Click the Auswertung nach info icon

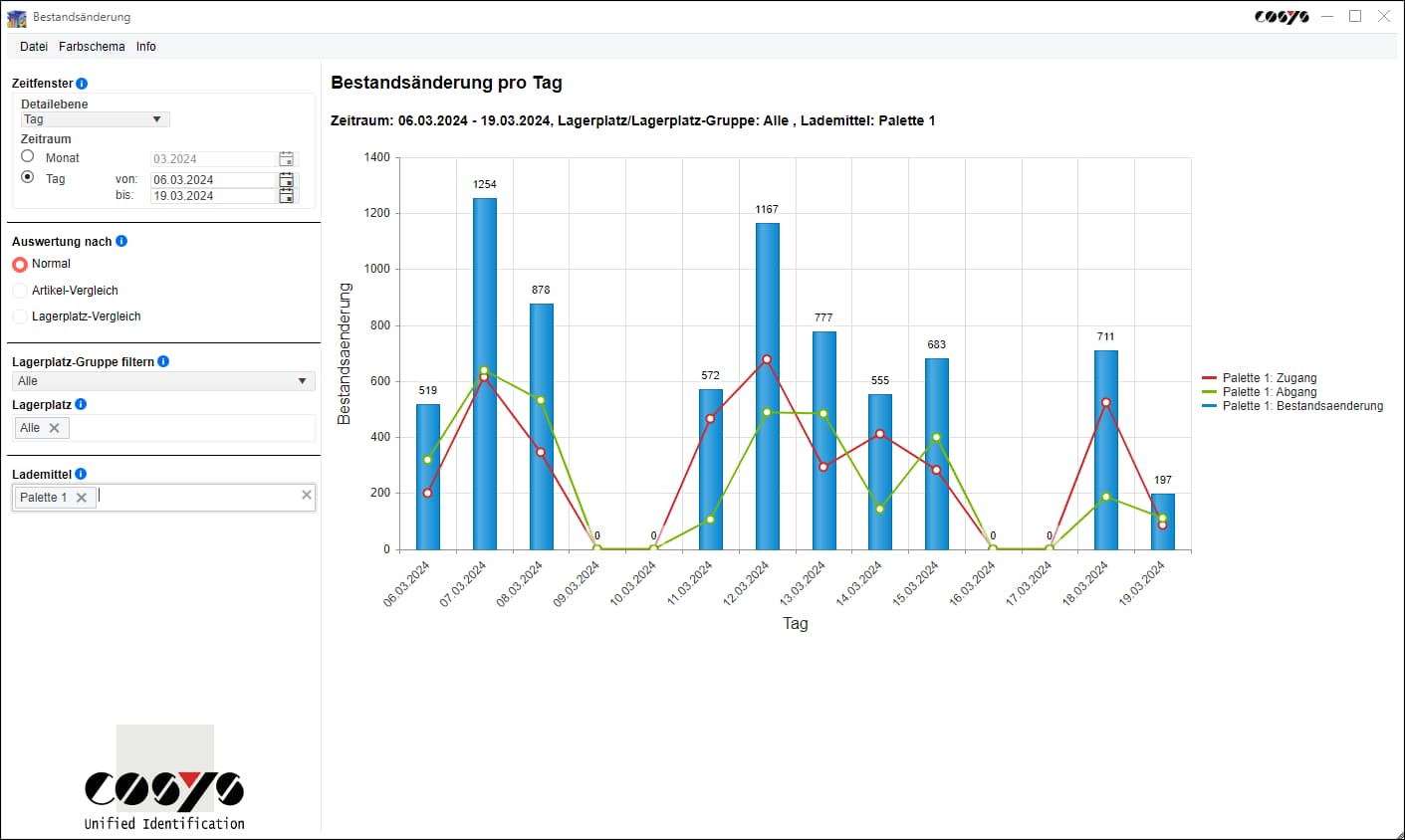coord(121,241)
